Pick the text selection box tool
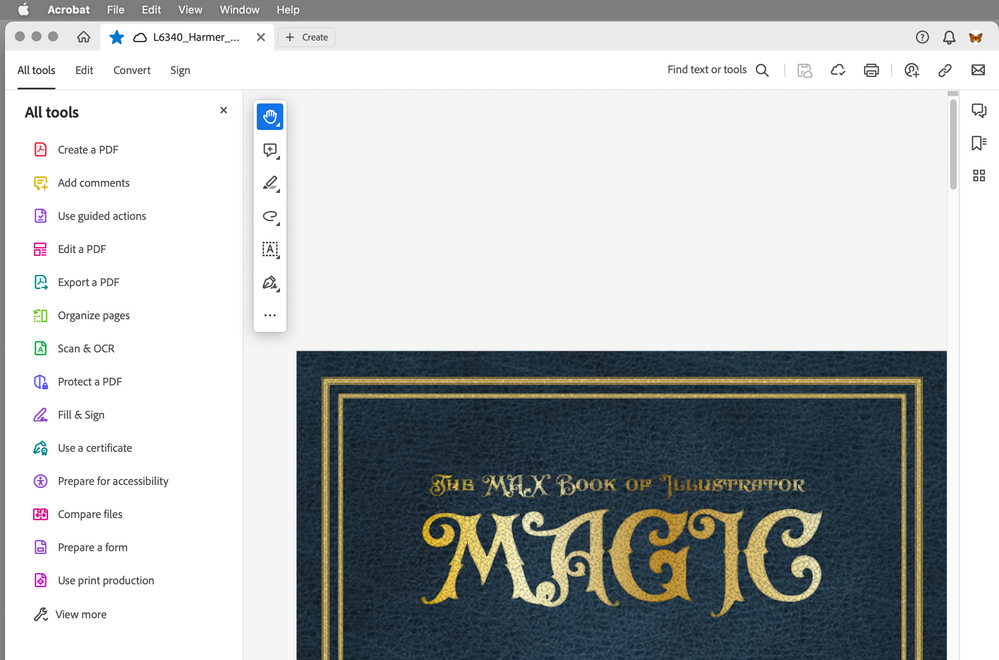 270,249
